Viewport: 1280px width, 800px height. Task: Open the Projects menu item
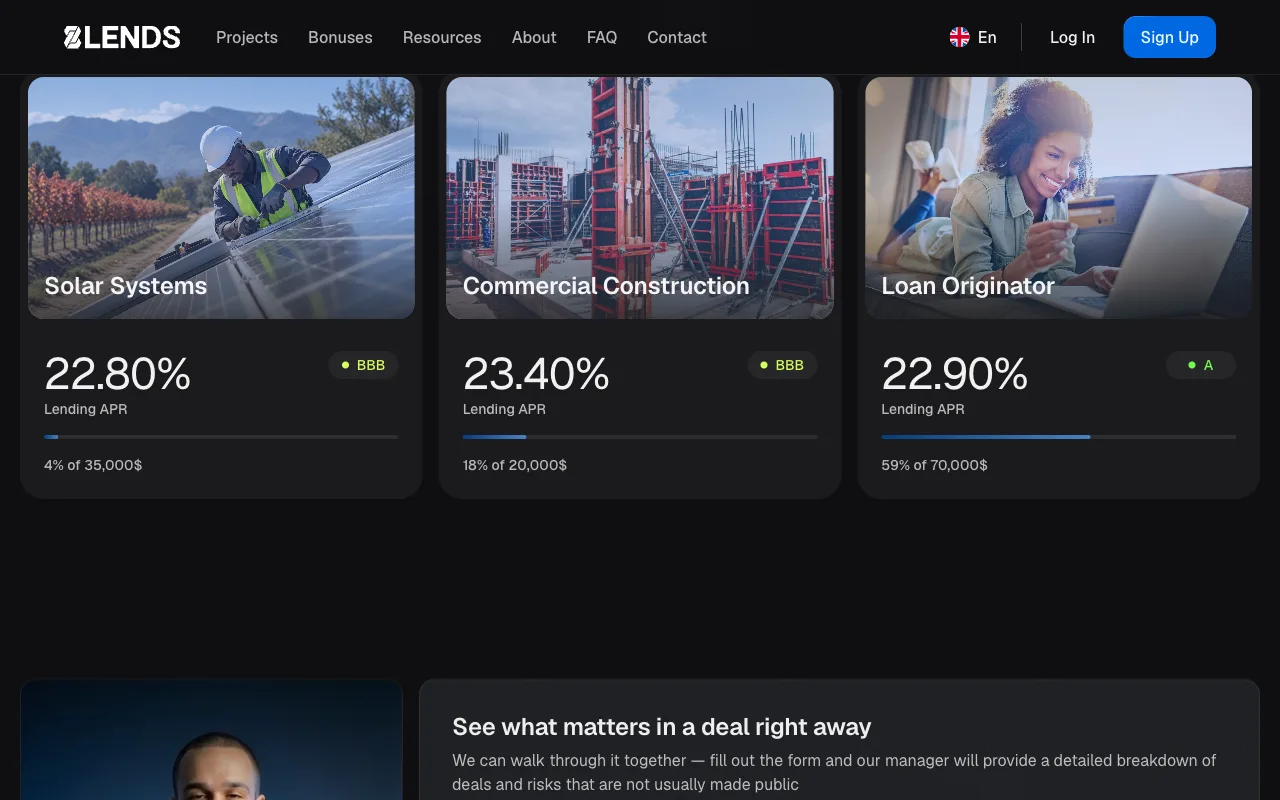pyautogui.click(x=247, y=37)
